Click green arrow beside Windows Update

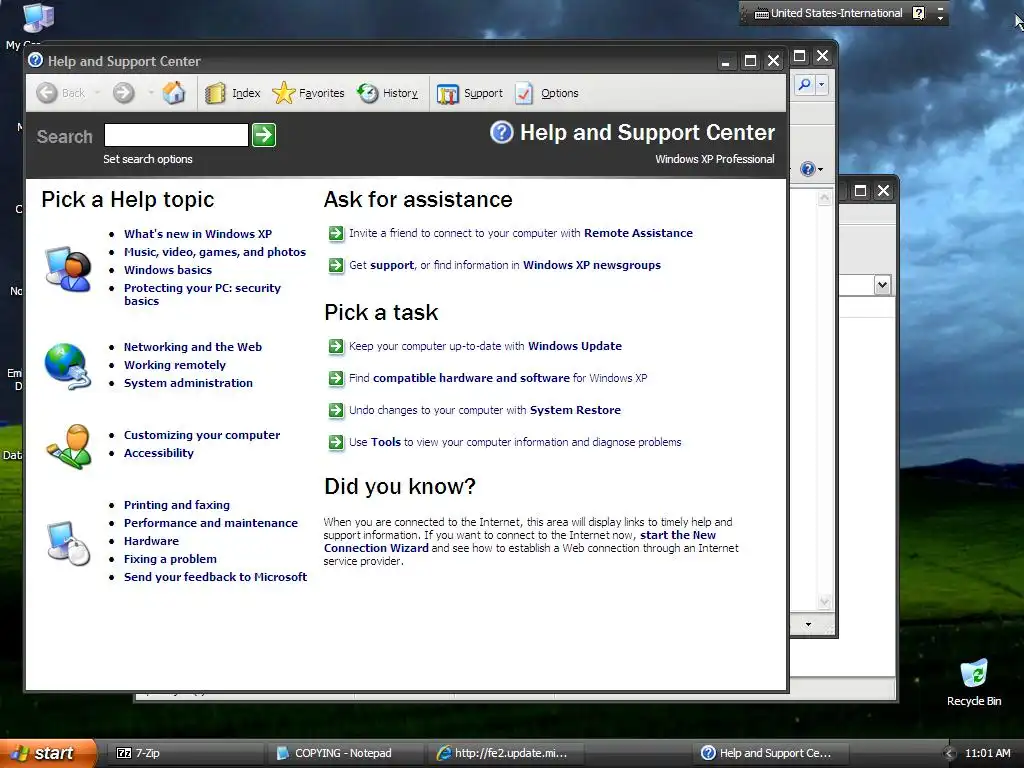coord(336,346)
